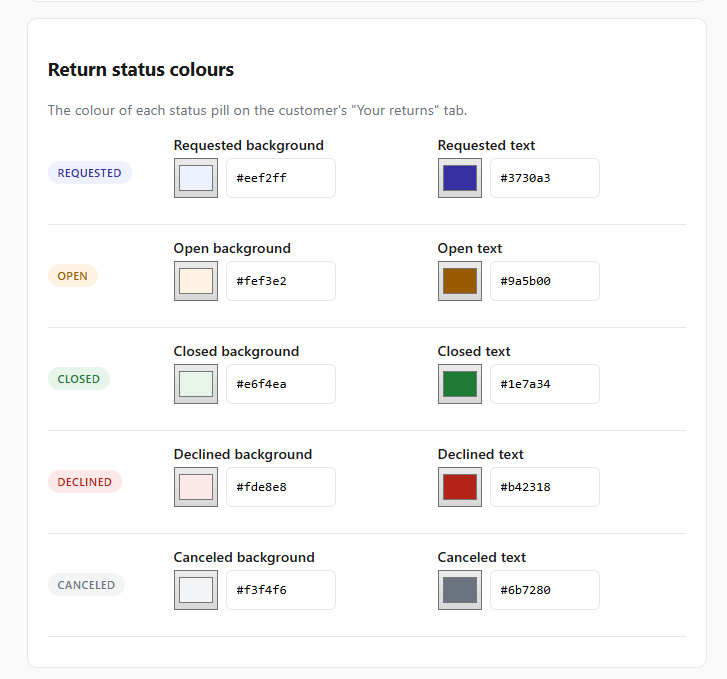Click the "Declined text" label
The width and height of the screenshot is (727, 679).
pos(480,455)
